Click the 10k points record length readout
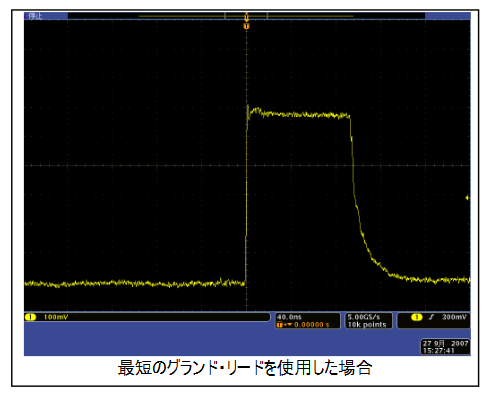The width and height of the screenshot is (492, 394). (367, 325)
